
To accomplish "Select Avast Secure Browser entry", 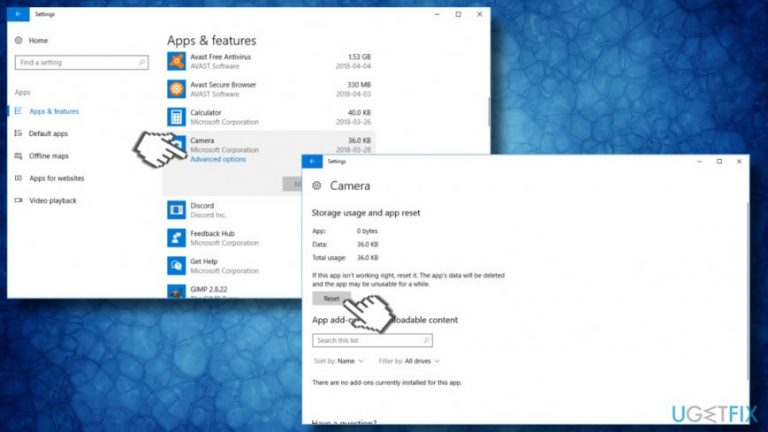I will 269,89.
